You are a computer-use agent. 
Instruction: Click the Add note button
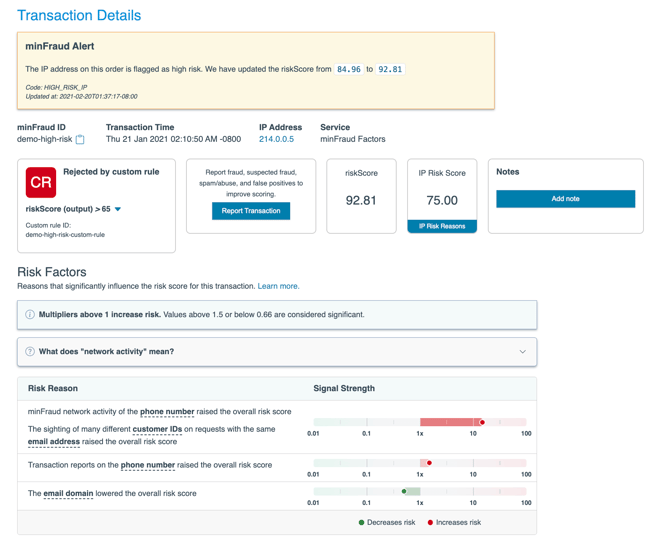(x=565, y=199)
